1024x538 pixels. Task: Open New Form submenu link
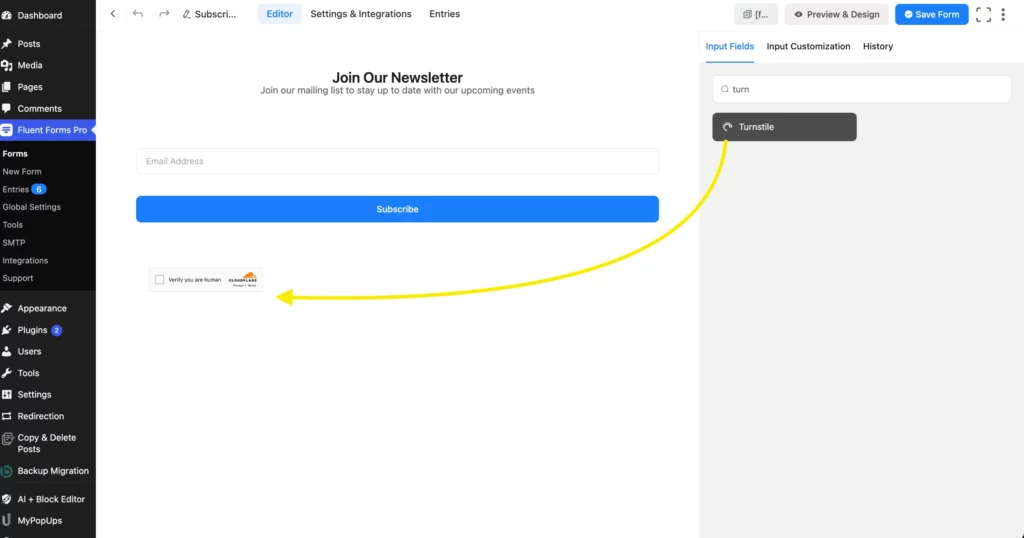22,171
